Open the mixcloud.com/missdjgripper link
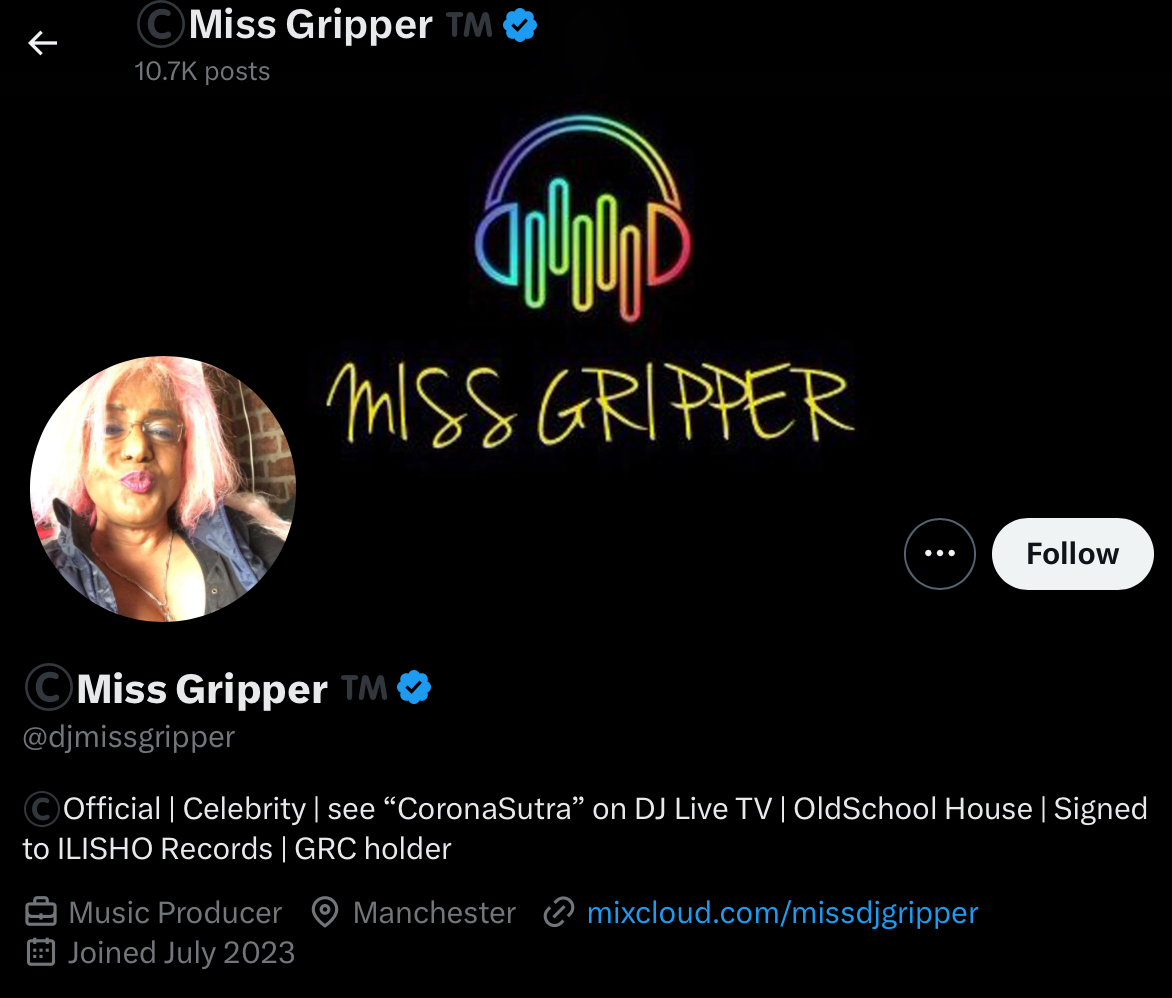The width and height of the screenshot is (1172, 998). tap(783, 913)
